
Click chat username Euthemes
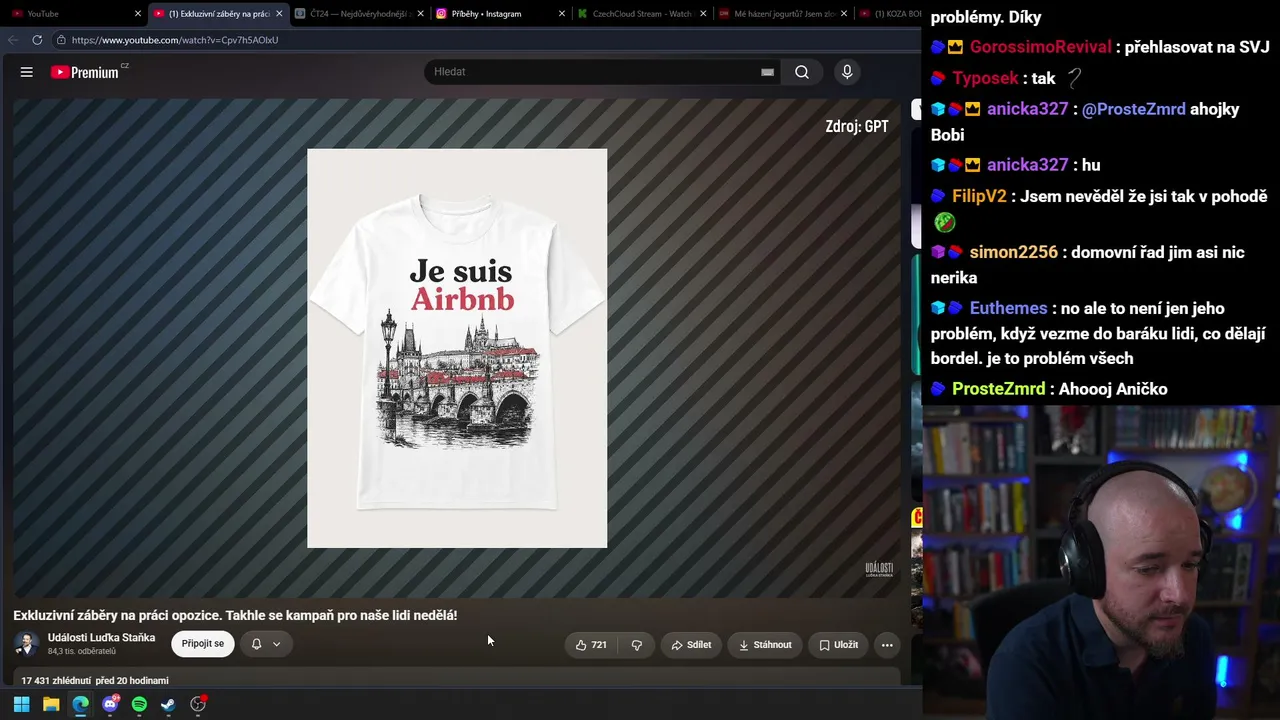click(1008, 308)
